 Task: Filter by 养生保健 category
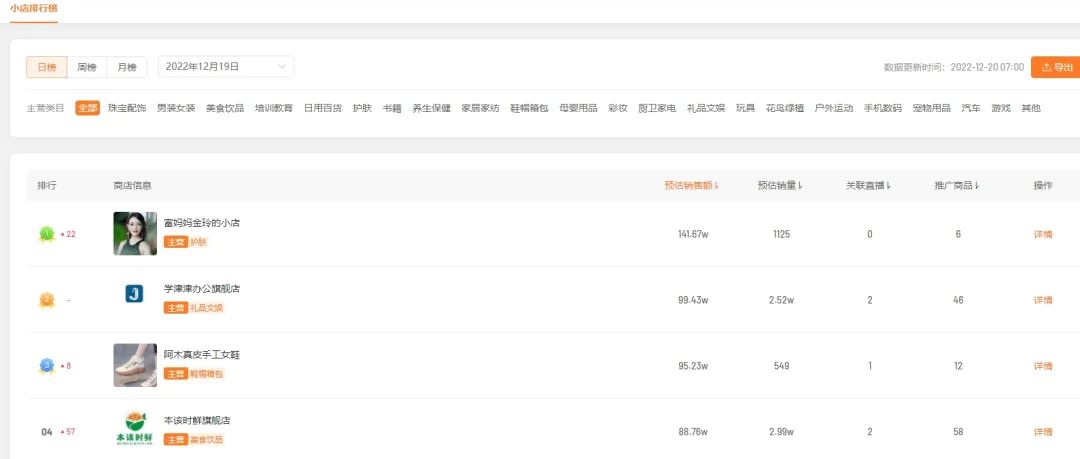point(431,108)
